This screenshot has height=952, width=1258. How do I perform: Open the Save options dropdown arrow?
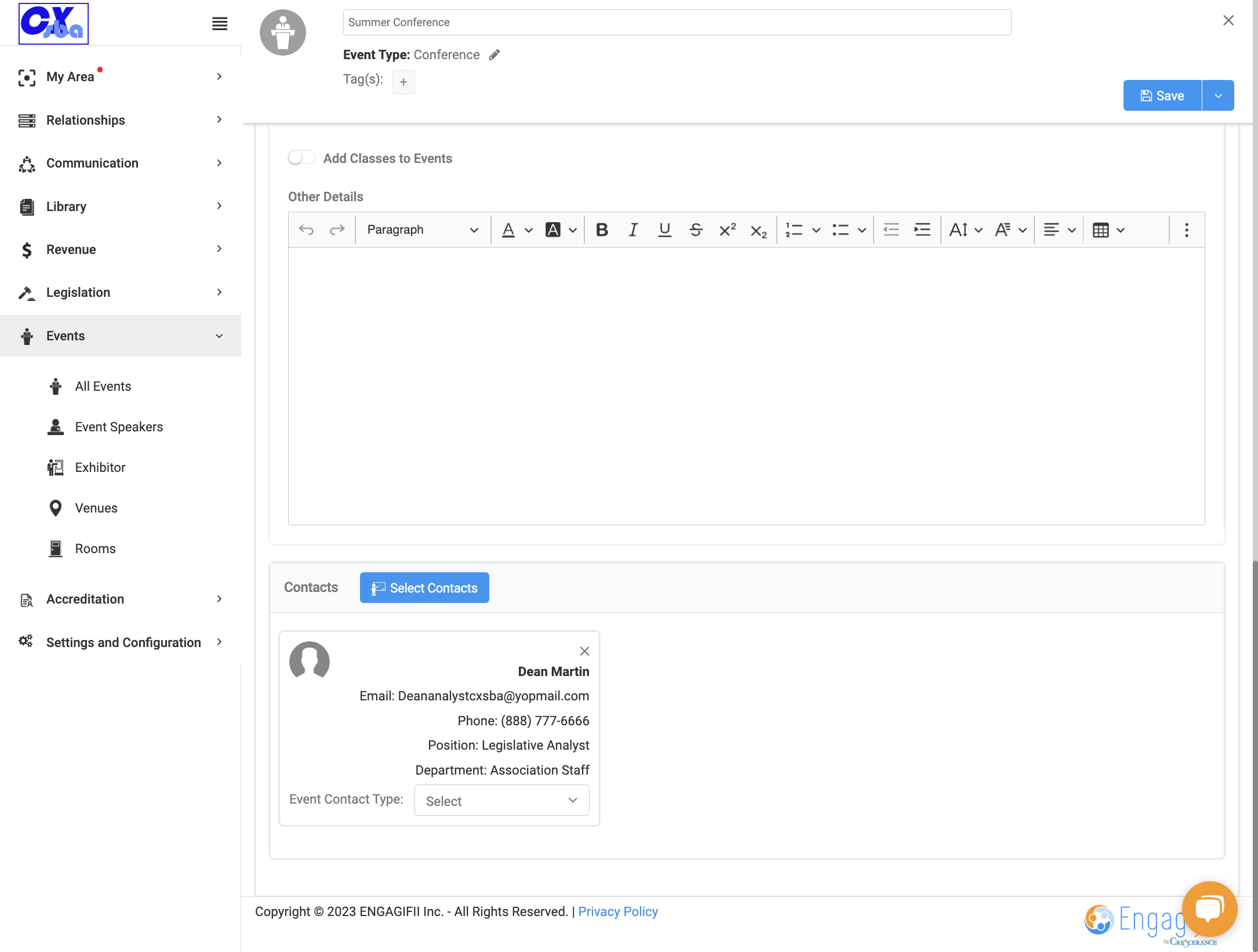tap(1219, 96)
